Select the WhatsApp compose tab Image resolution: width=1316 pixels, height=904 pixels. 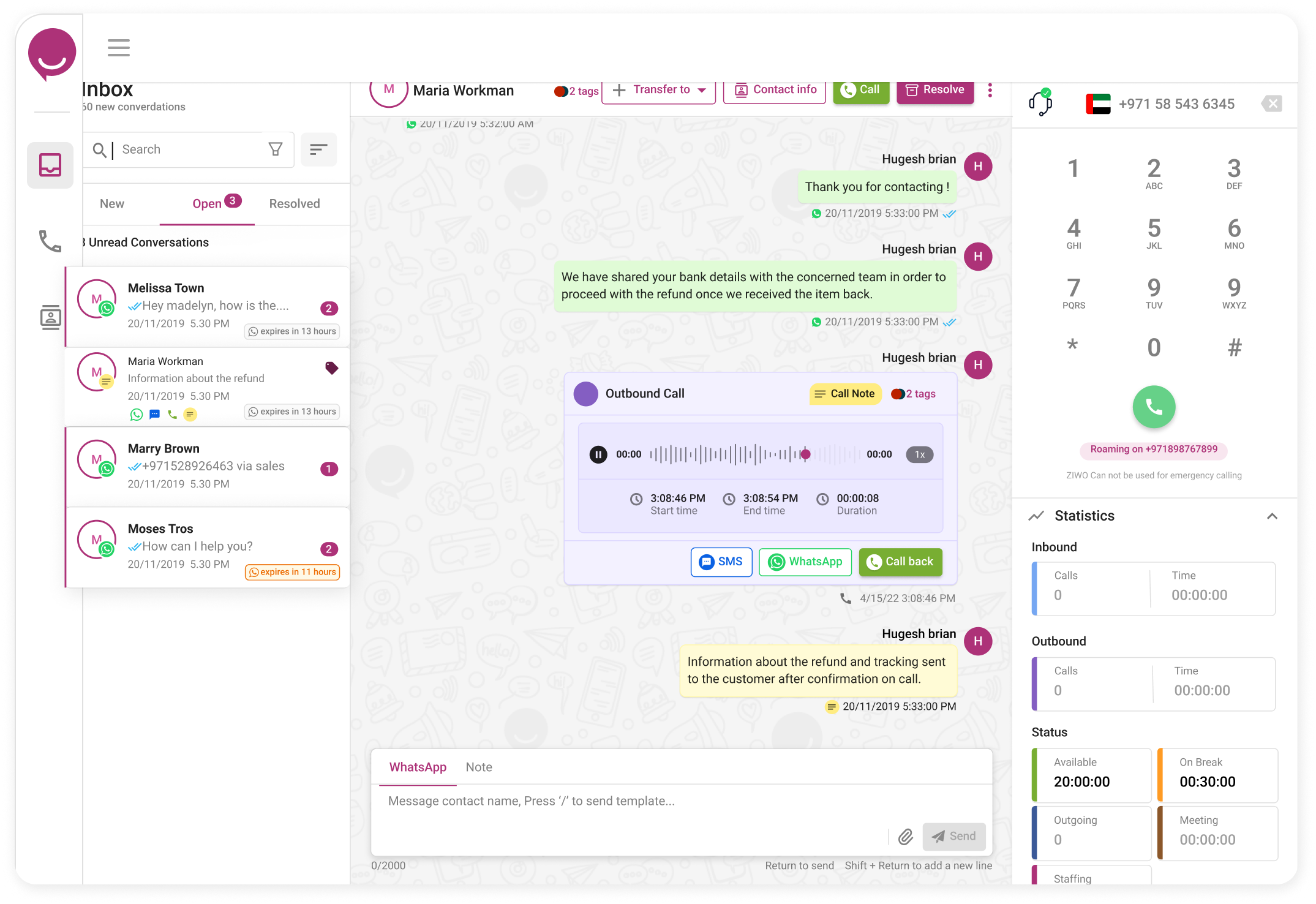(418, 767)
